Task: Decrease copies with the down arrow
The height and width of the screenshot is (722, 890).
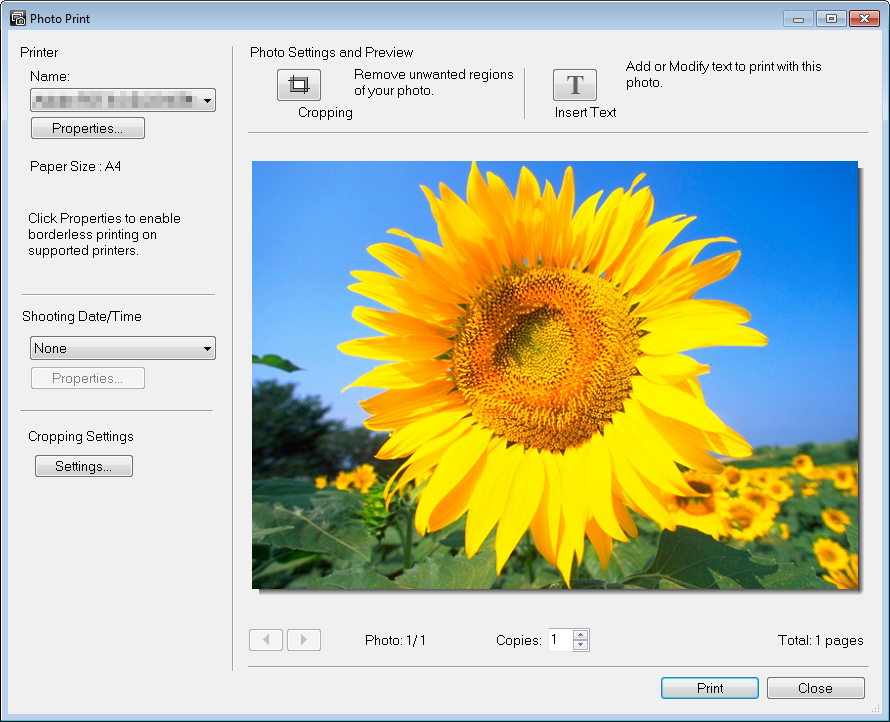Action: click(580, 645)
